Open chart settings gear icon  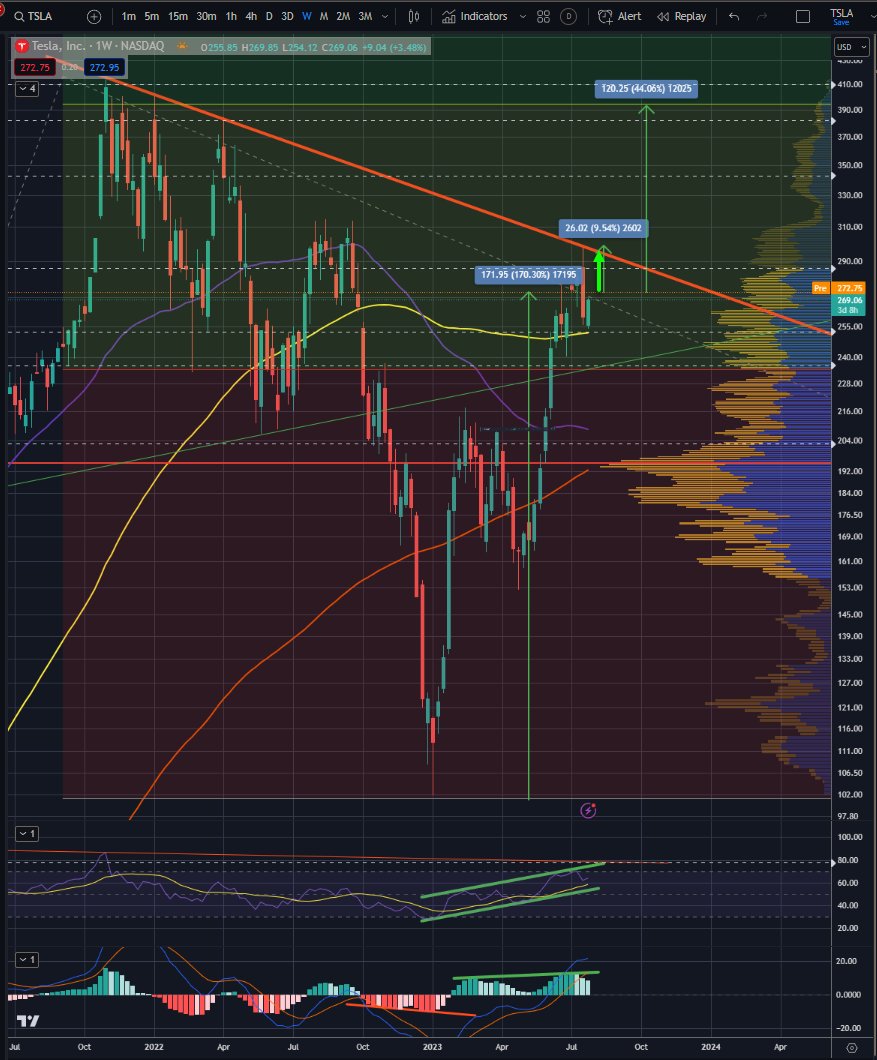click(x=853, y=1047)
